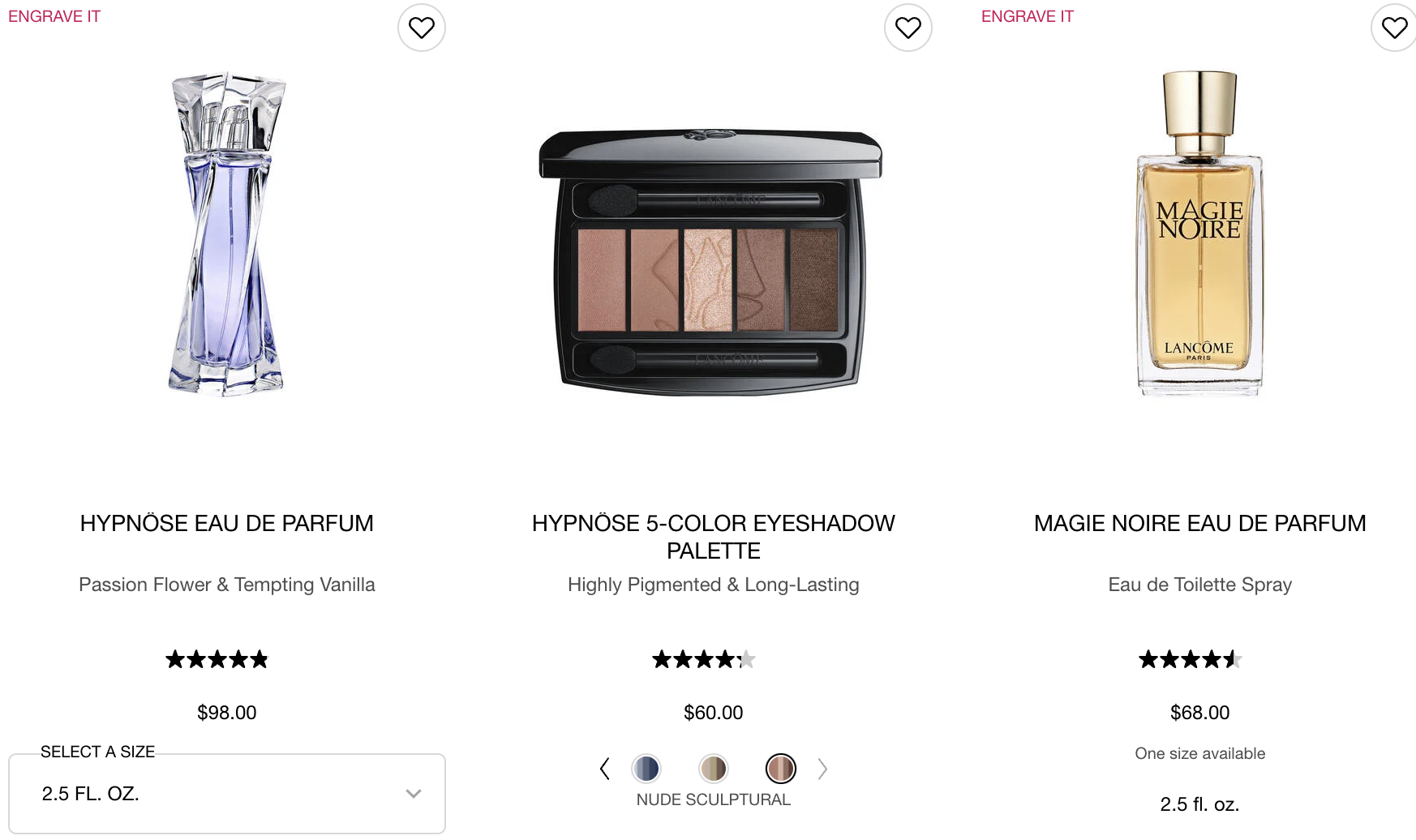
Task: Open the Select a Size dropdown
Action: tap(227, 794)
